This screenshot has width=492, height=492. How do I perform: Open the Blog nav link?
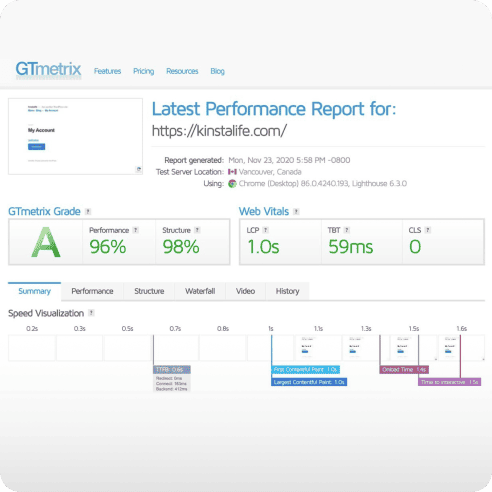pos(217,71)
